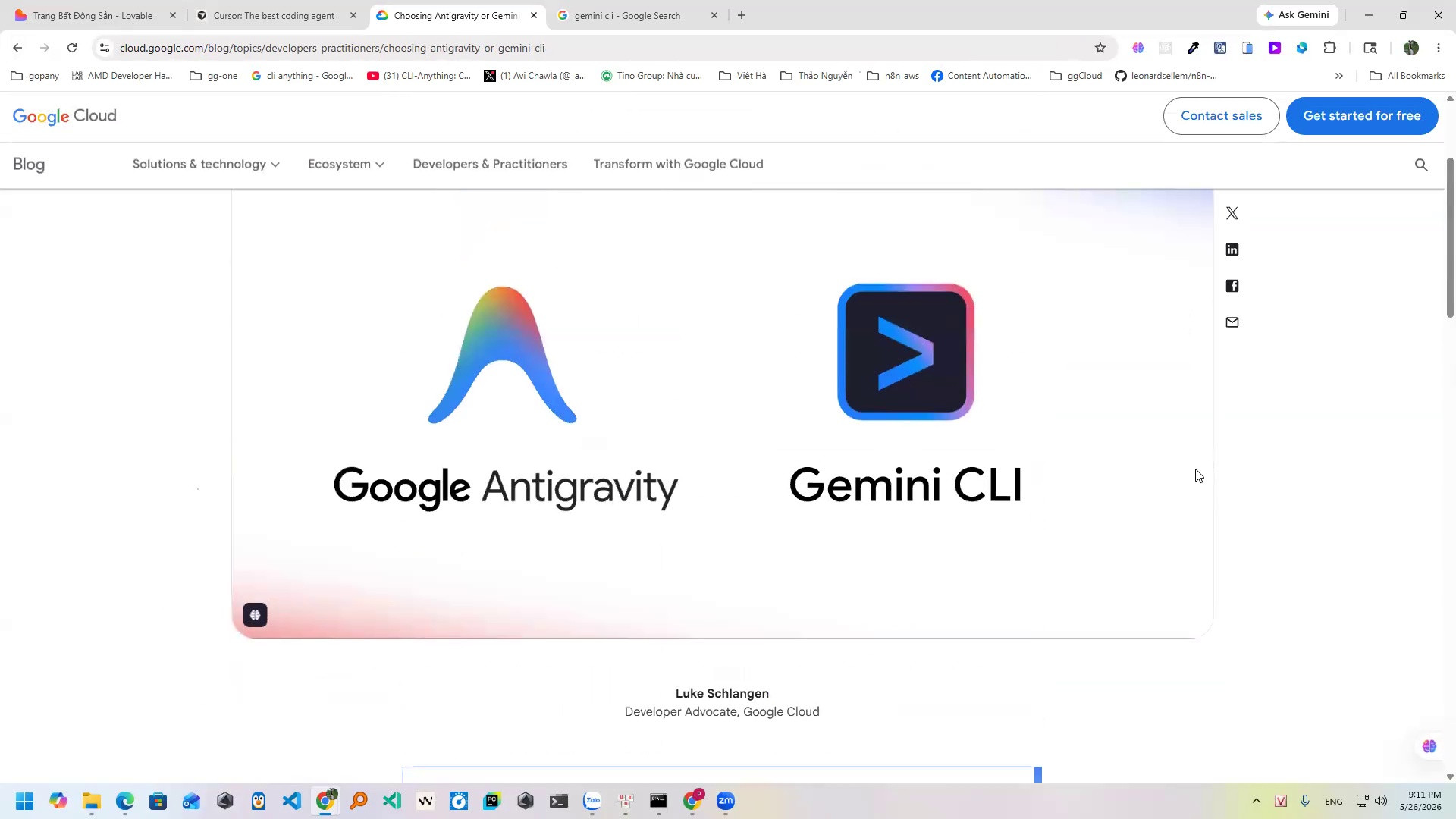The width and height of the screenshot is (1456, 819).
Task: Click the Ask Gemini button
Action: click(1297, 15)
